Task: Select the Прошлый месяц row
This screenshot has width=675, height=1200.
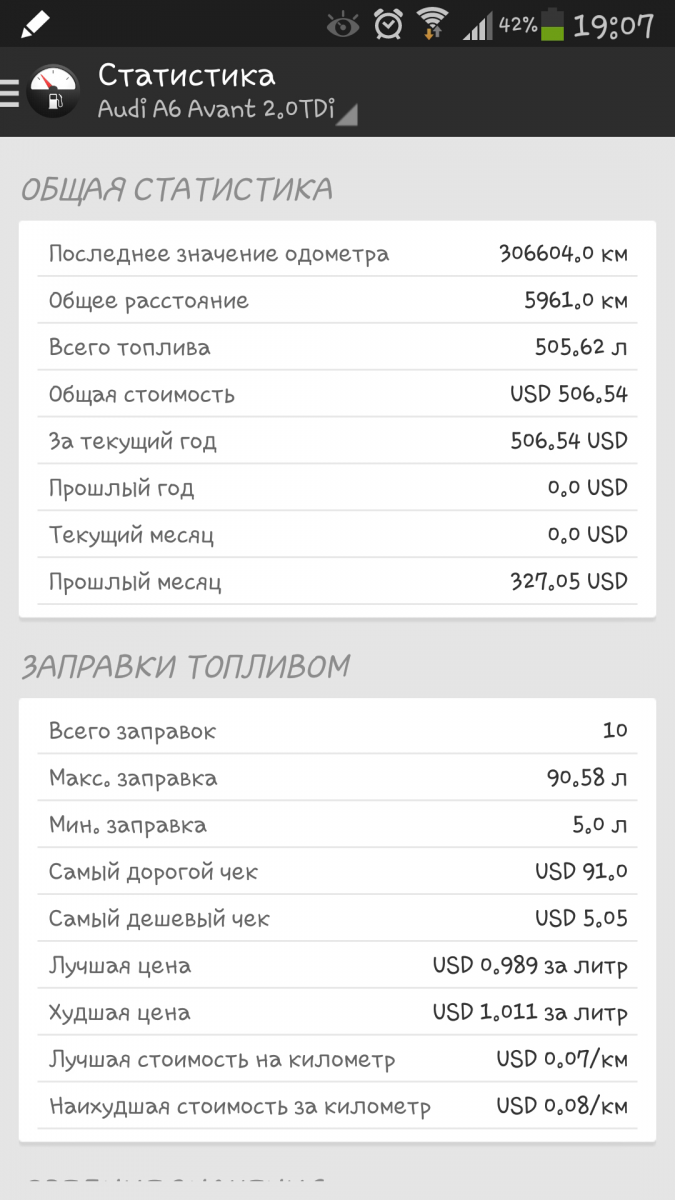Action: pos(337,582)
